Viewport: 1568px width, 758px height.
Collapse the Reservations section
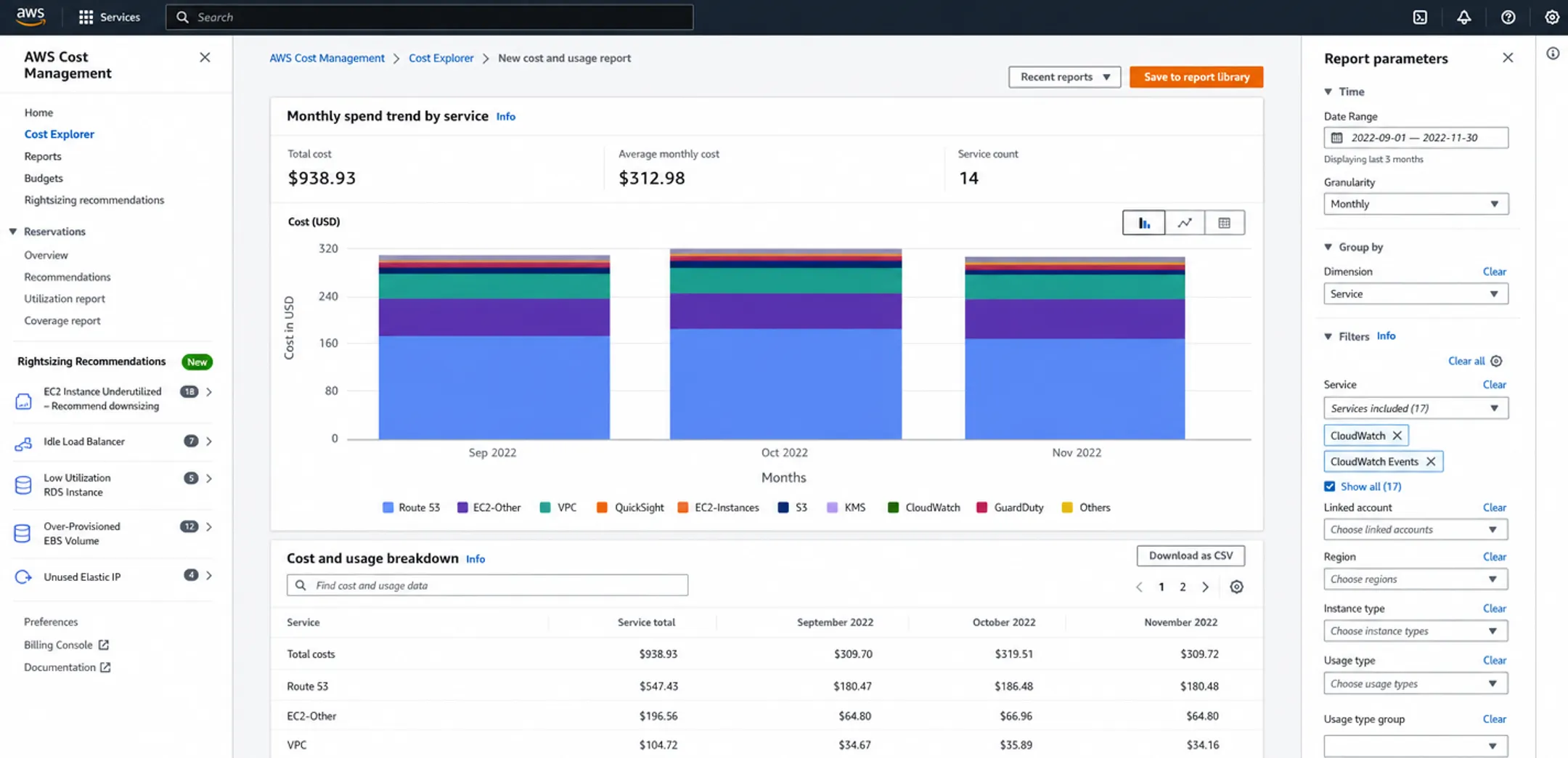click(x=13, y=232)
